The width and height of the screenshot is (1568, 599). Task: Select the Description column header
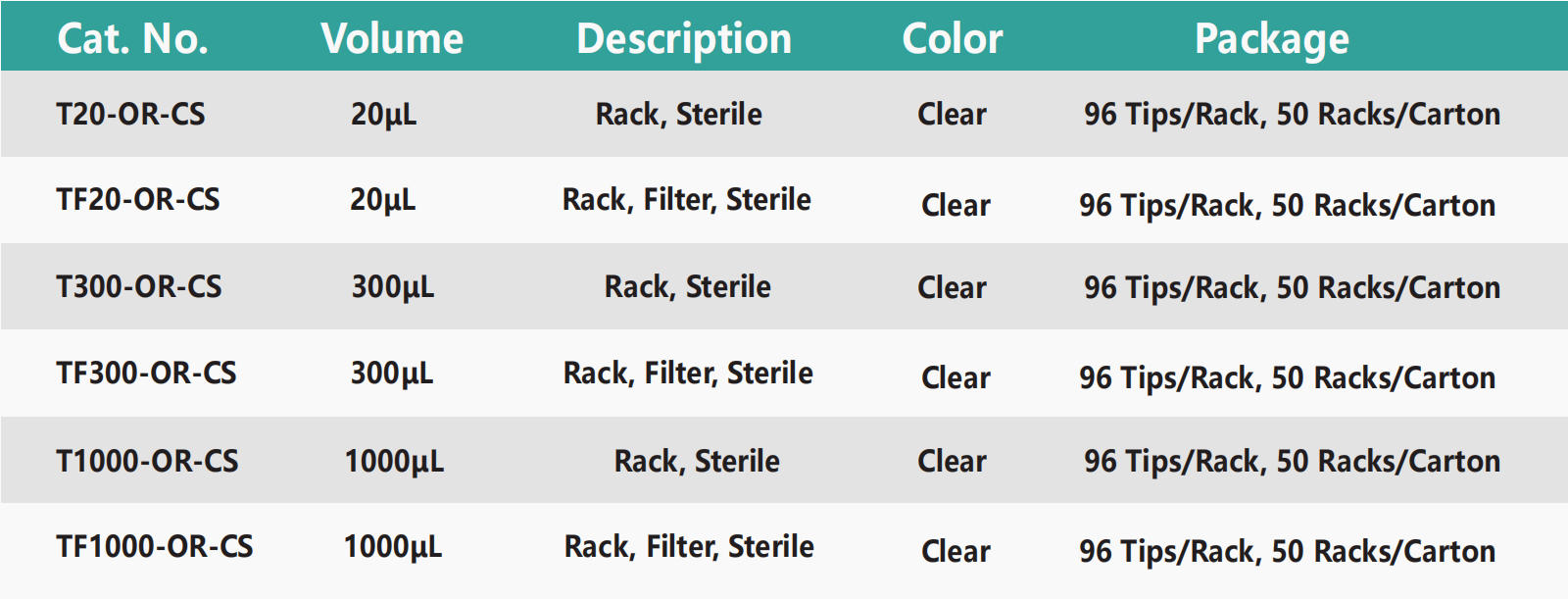pyautogui.click(x=684, y=39)
